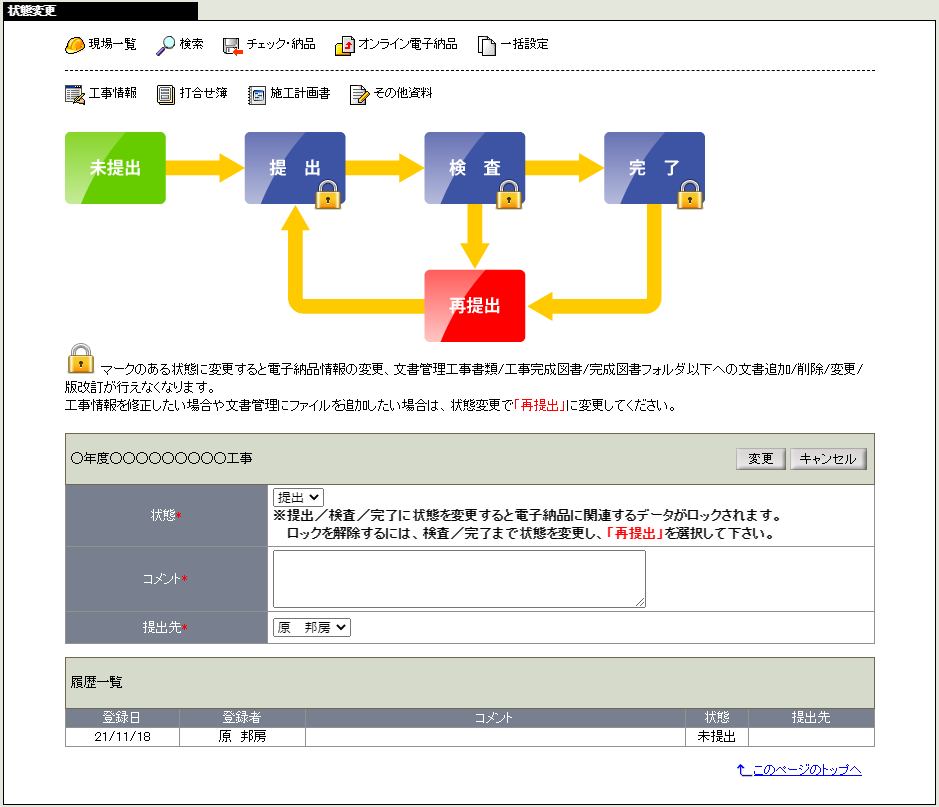The image size is (939, 807).
Task: Open 工事情報 menu label
Action: pyautogui.click(x=113, y=93)
